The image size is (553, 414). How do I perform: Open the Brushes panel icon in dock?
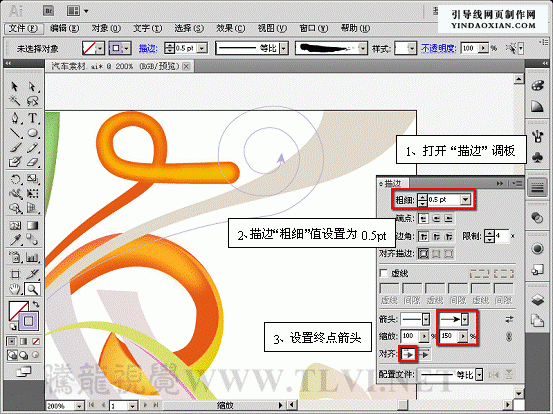(x=537, y=136)
